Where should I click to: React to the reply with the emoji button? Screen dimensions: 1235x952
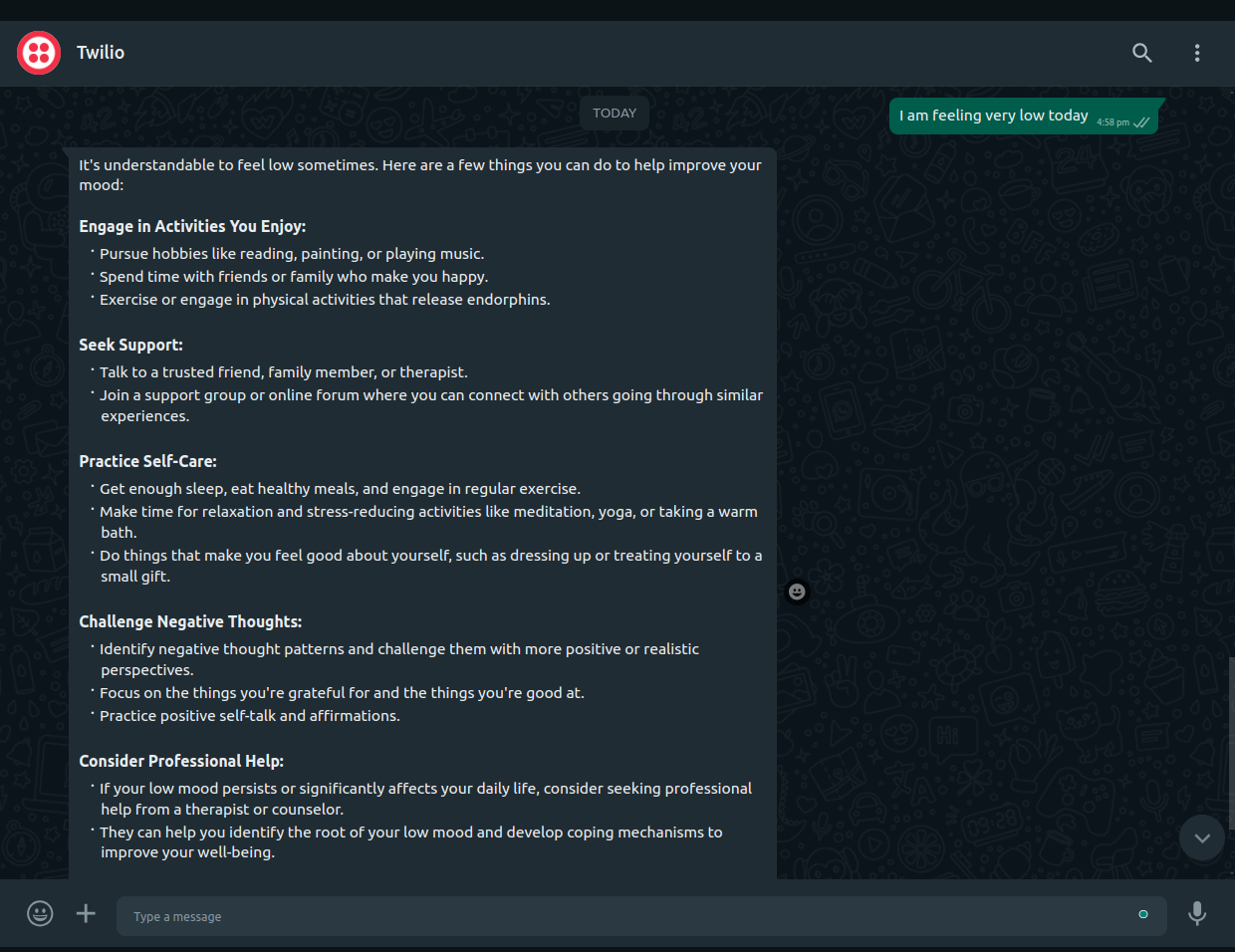797,592
